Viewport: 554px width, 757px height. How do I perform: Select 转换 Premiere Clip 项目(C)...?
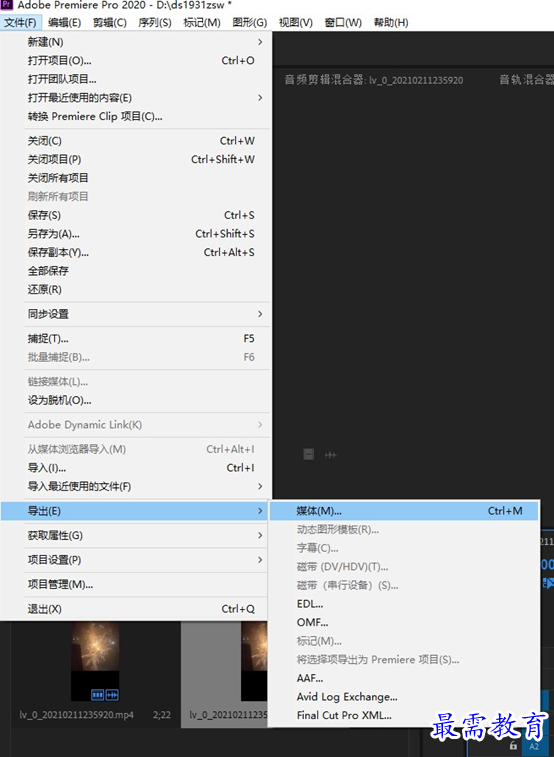click(135, 116)
